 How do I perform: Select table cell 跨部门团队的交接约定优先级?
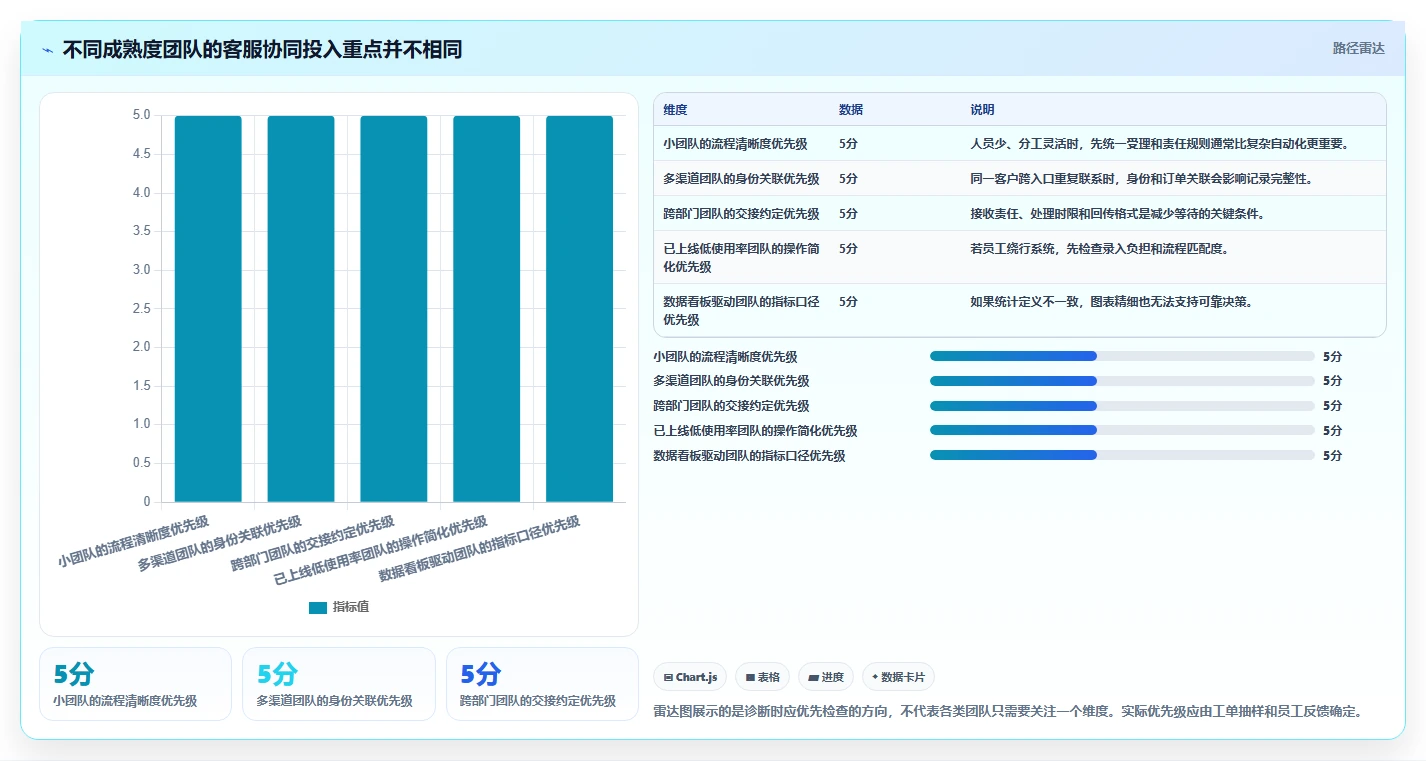click(741, 214)
